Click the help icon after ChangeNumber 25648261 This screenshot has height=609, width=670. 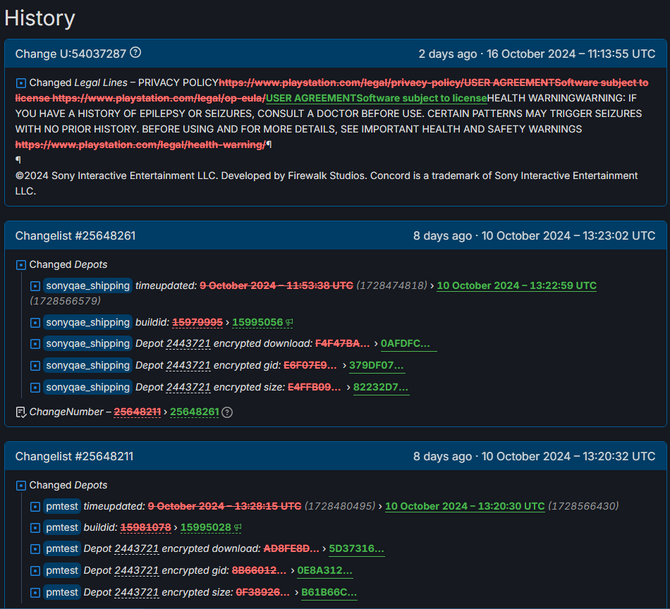pyautogui.click(x=227, y=412)
